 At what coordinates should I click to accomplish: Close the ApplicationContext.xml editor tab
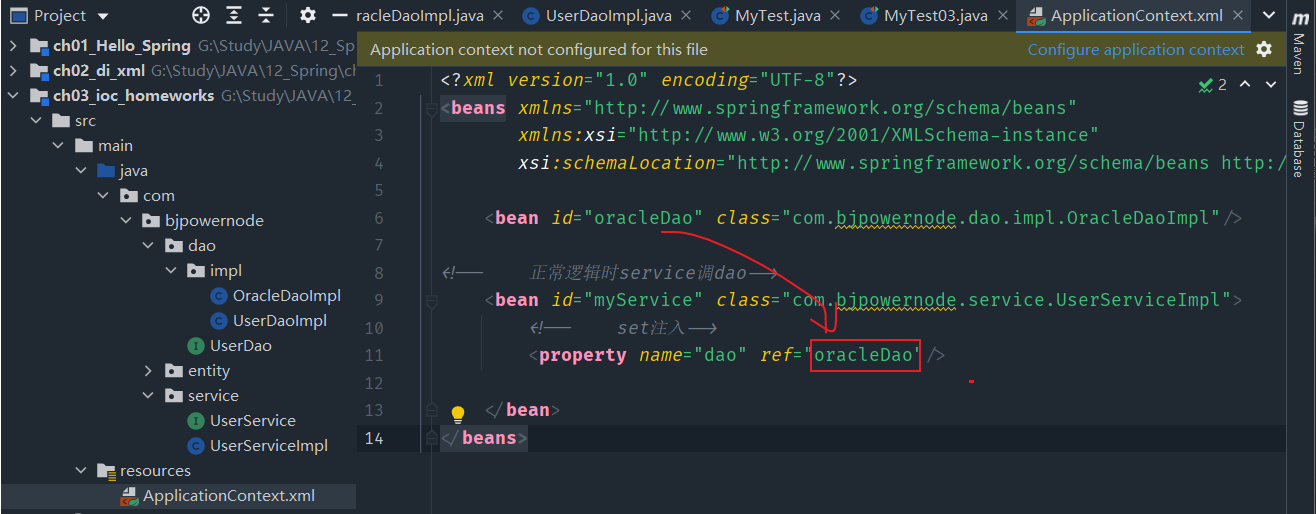tap(1239, 16)
